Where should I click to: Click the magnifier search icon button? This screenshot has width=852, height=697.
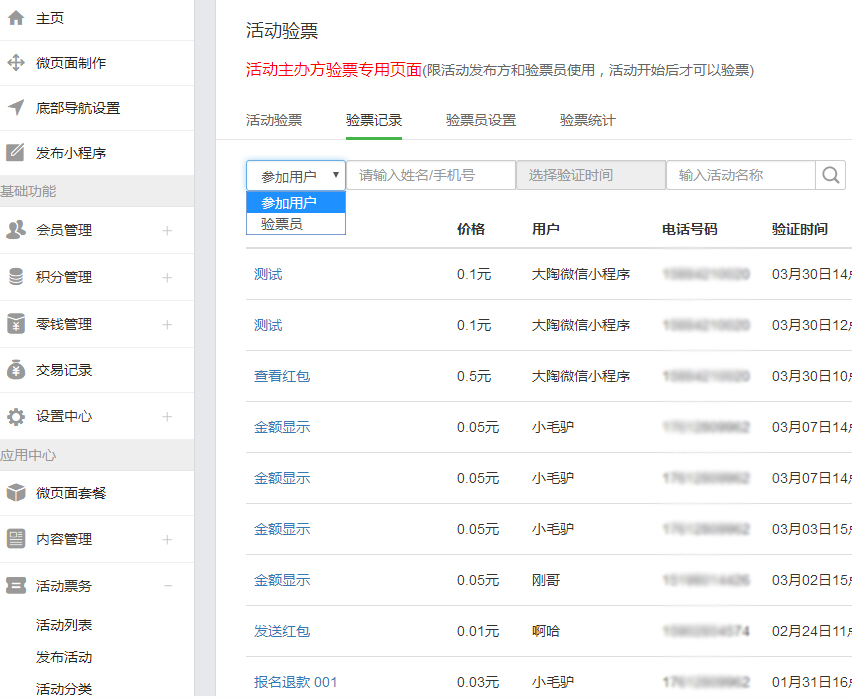[x=830, y=176]
